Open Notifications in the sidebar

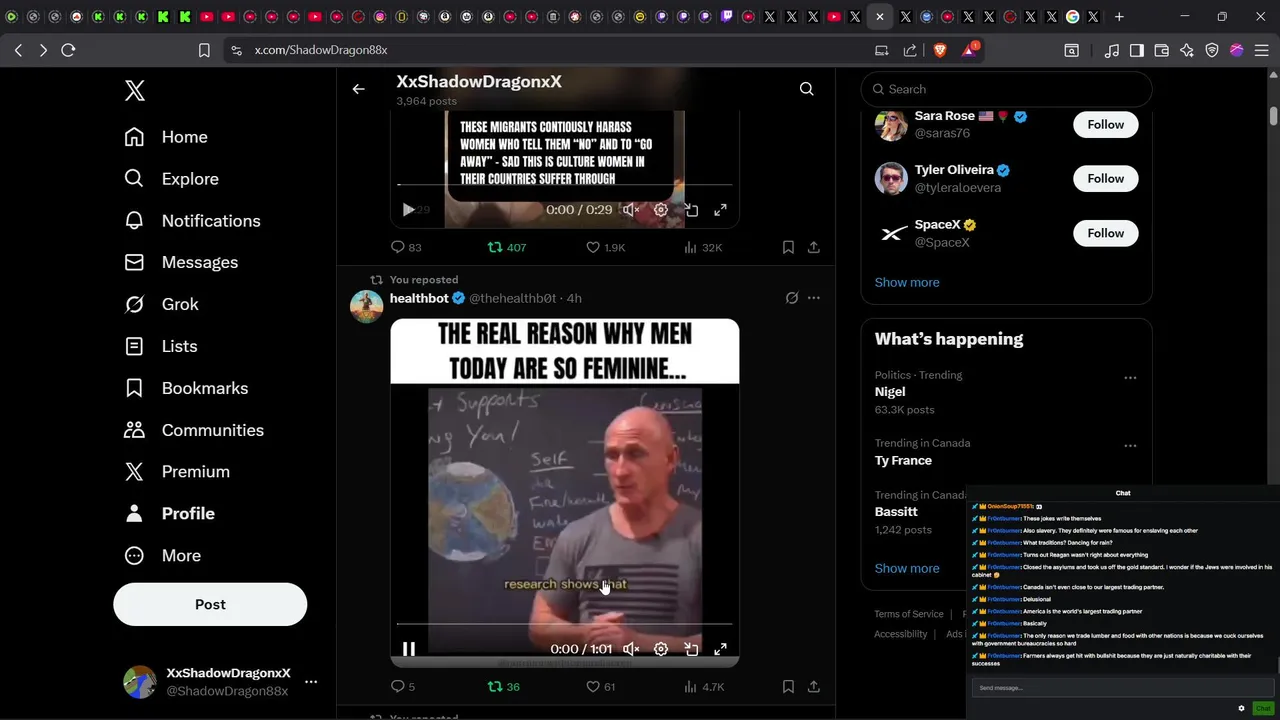[192, 221]
